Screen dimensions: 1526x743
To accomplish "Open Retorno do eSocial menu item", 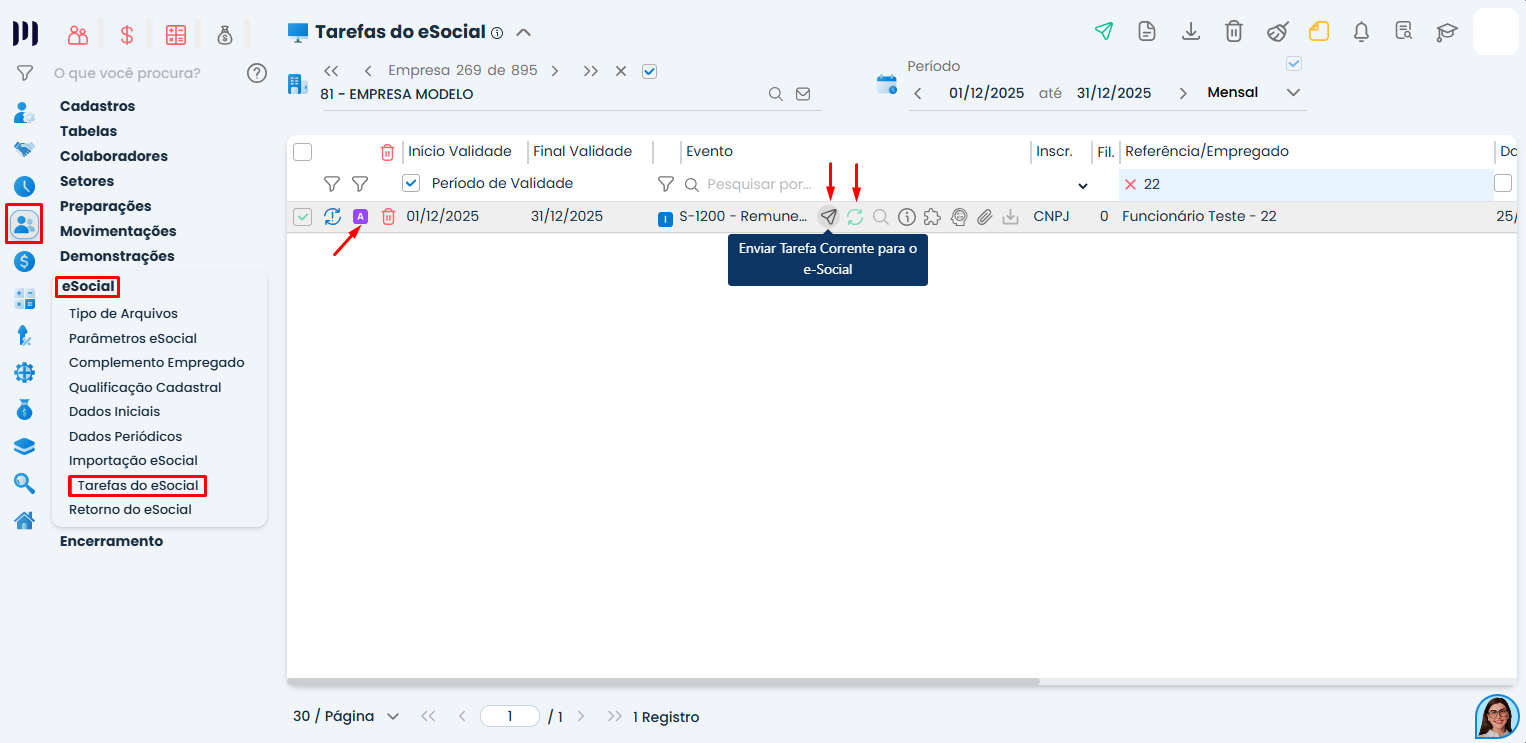I will [x=130, y=509].
